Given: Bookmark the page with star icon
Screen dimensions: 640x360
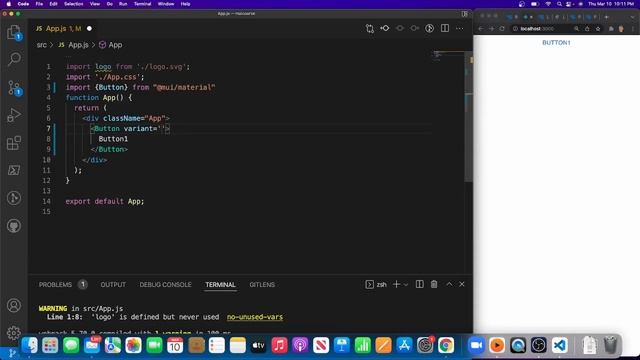Looking at the screenshot, I should coord(598,29).
